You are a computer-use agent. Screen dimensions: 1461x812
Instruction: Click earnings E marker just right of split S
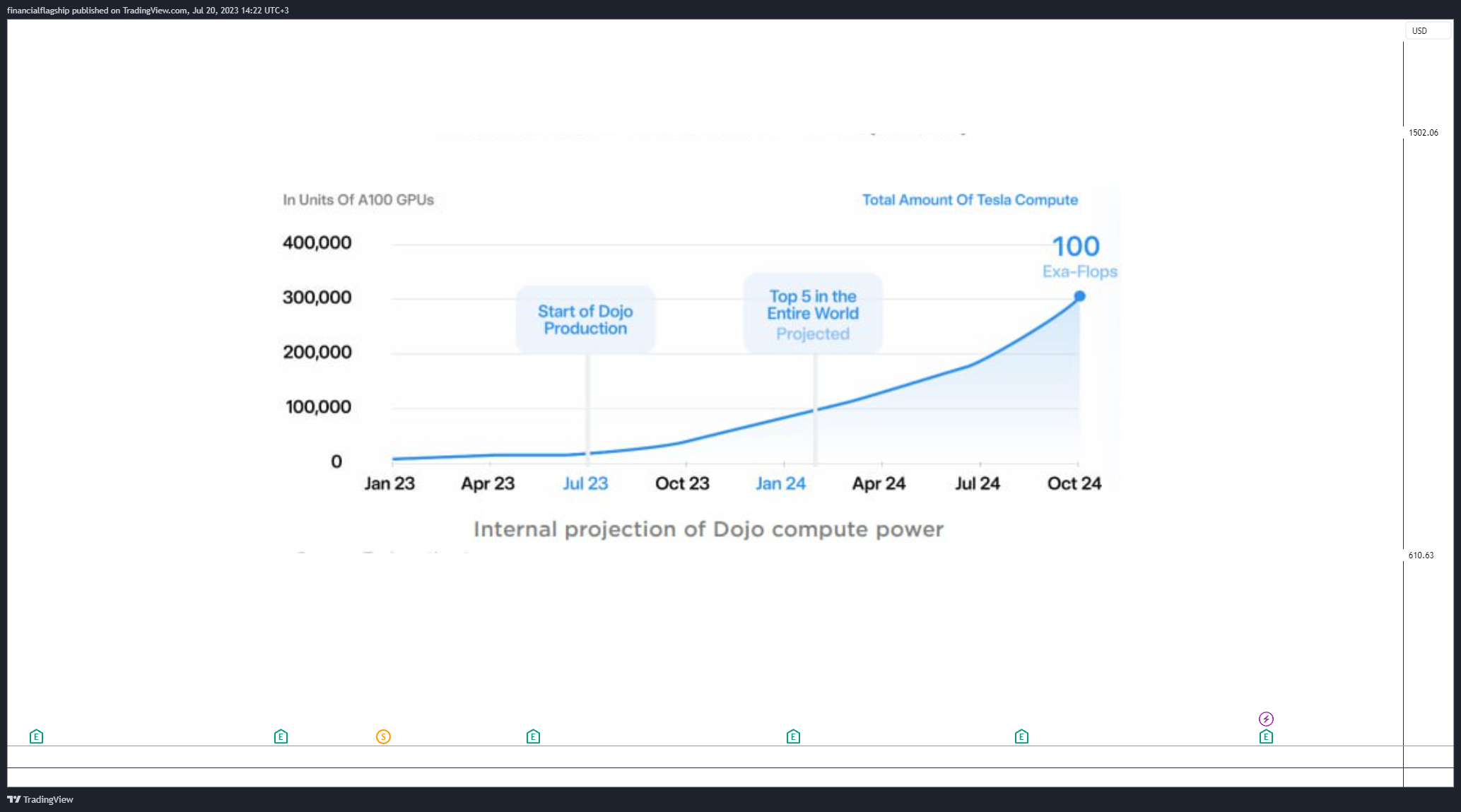pos(533,736)
